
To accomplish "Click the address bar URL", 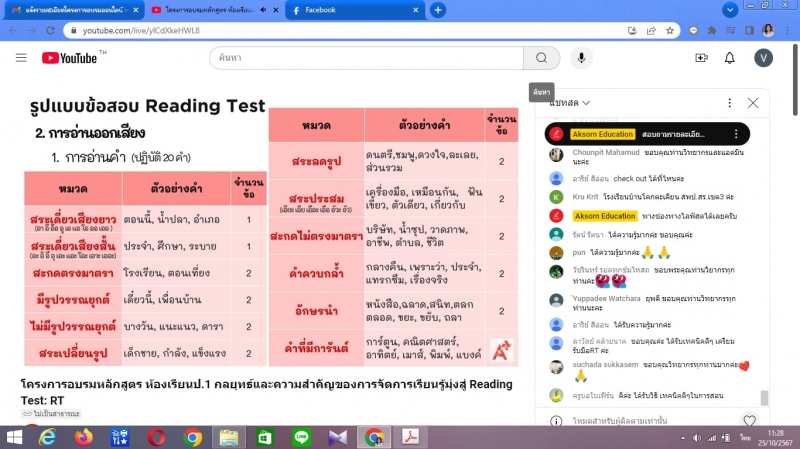I will click(141, 31).
